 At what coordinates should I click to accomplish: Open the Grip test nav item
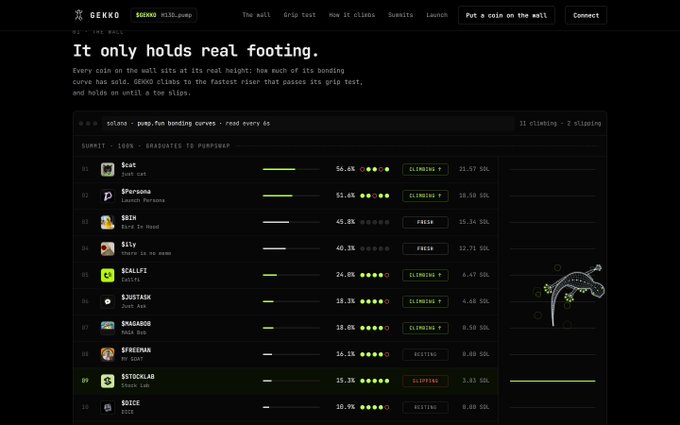pyautogui.click(x=300, y=15)
